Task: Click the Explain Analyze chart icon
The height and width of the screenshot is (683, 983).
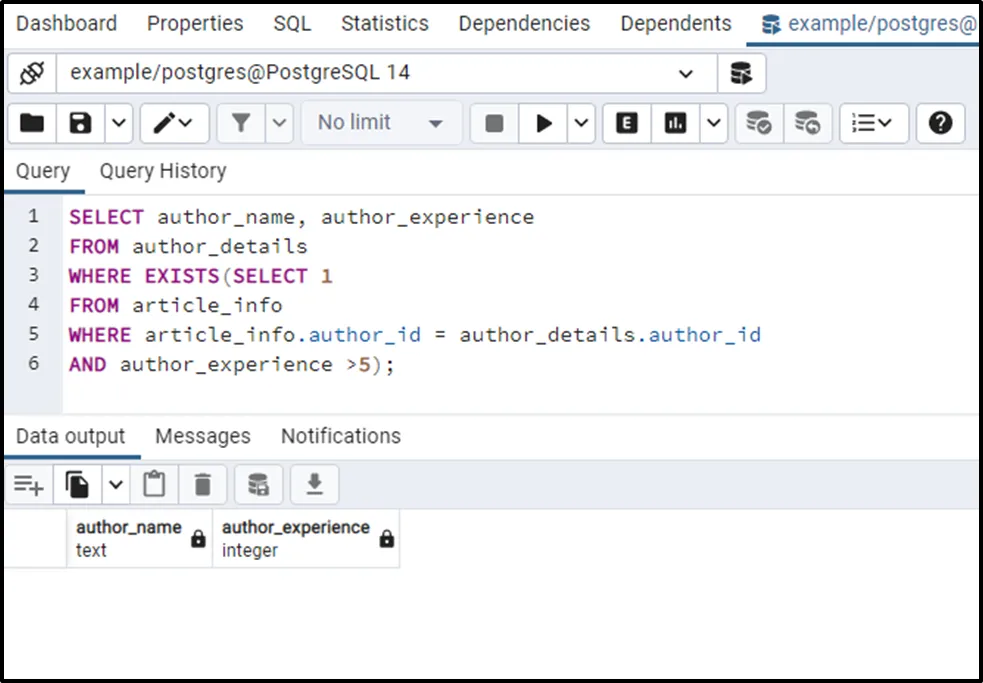Action: point(676,123)
